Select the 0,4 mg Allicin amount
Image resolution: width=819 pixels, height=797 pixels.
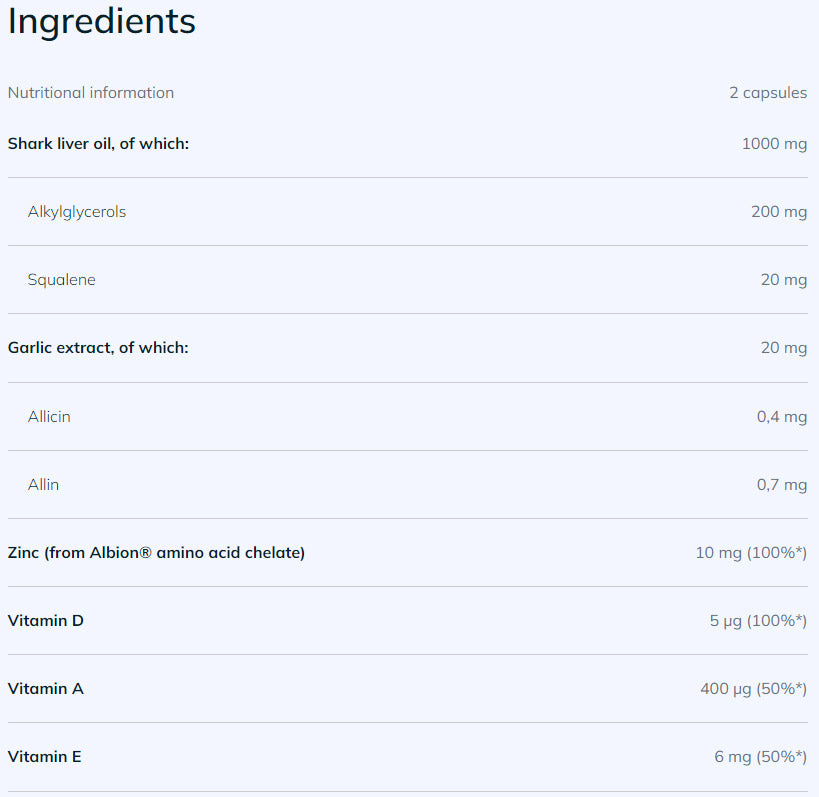point(781,416)
